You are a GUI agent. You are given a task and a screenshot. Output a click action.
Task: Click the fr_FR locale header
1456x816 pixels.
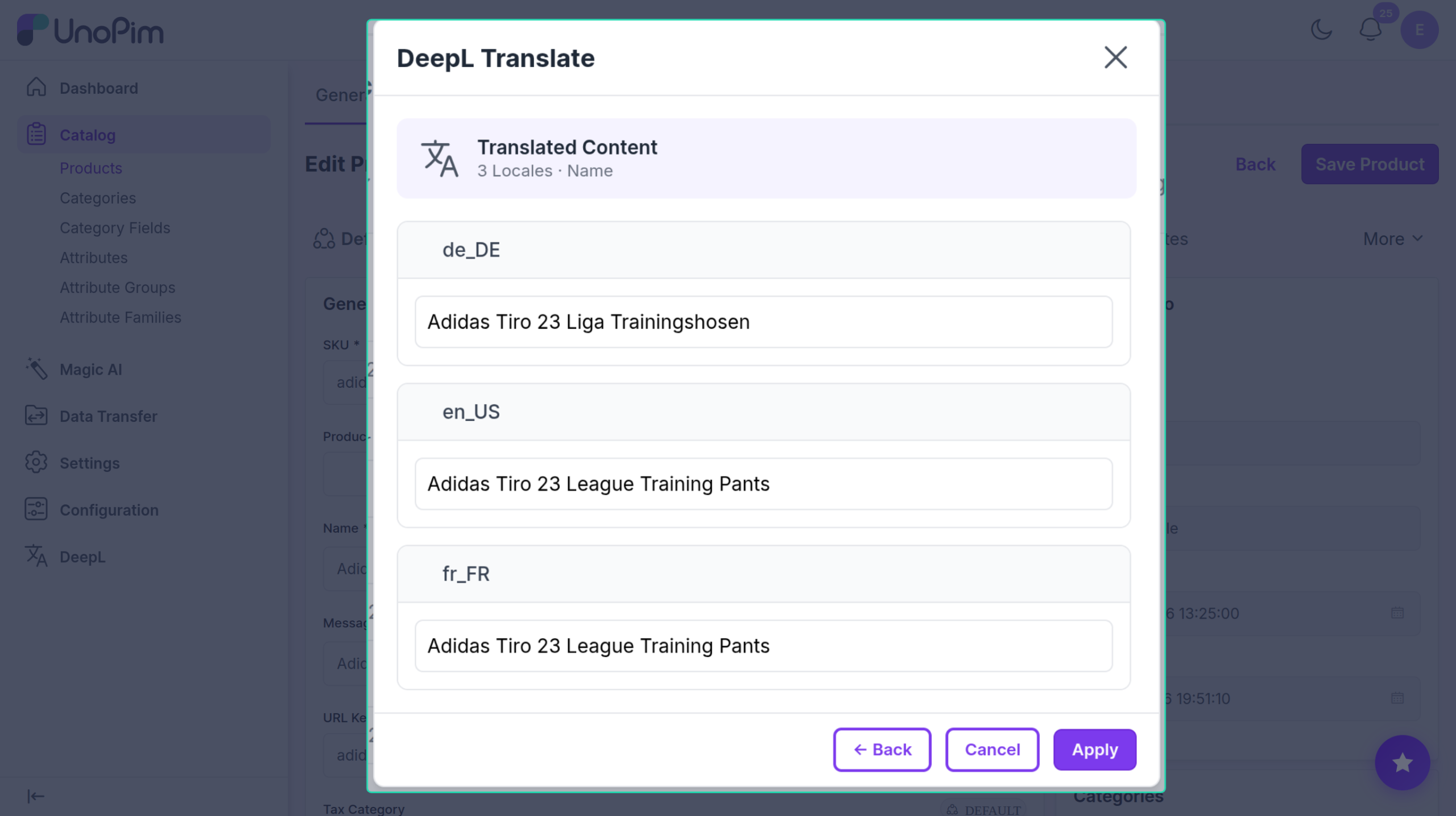[x=763, y=574]
